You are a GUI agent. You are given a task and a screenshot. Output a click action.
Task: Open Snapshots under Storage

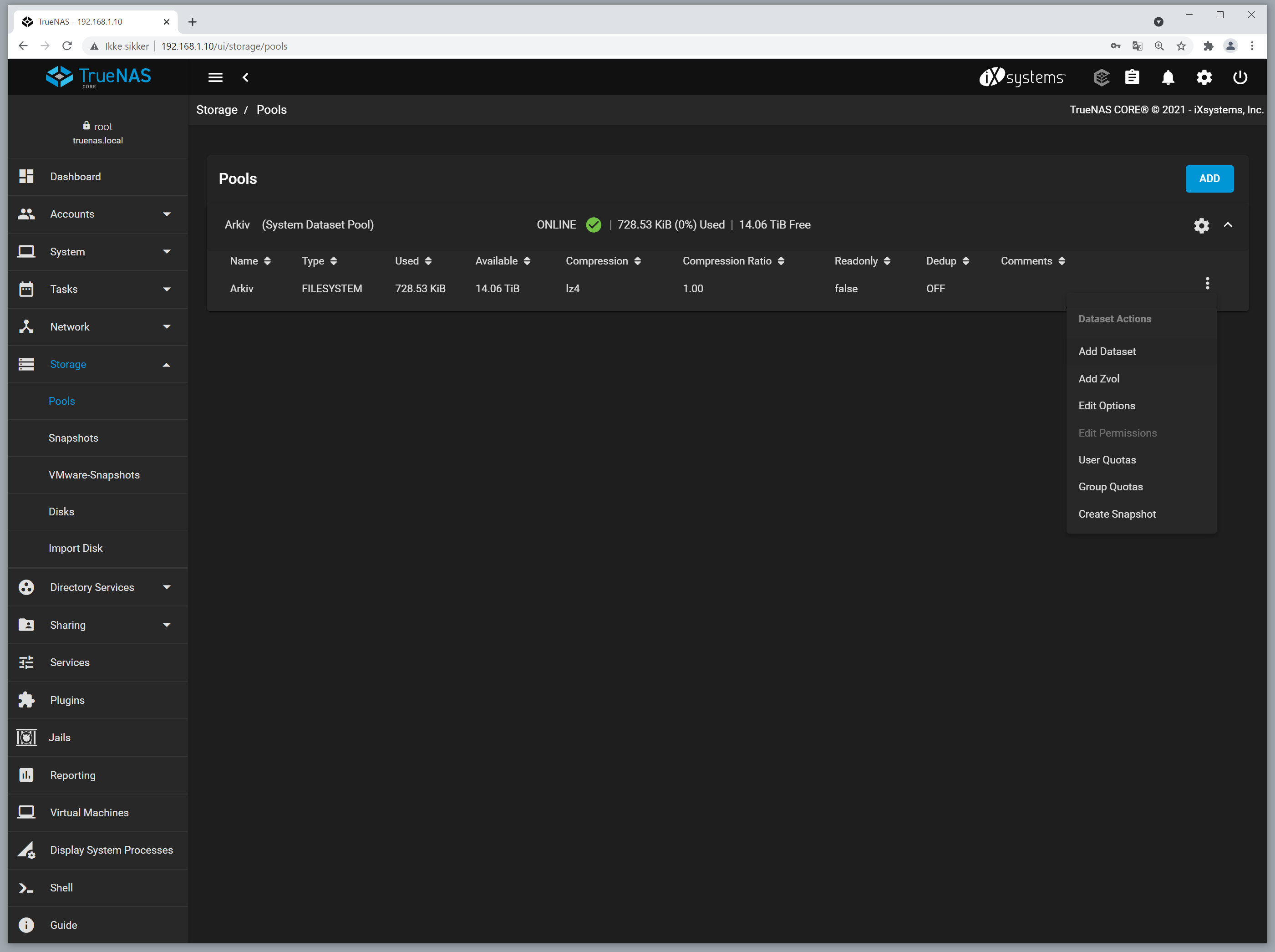click(73, 438)
